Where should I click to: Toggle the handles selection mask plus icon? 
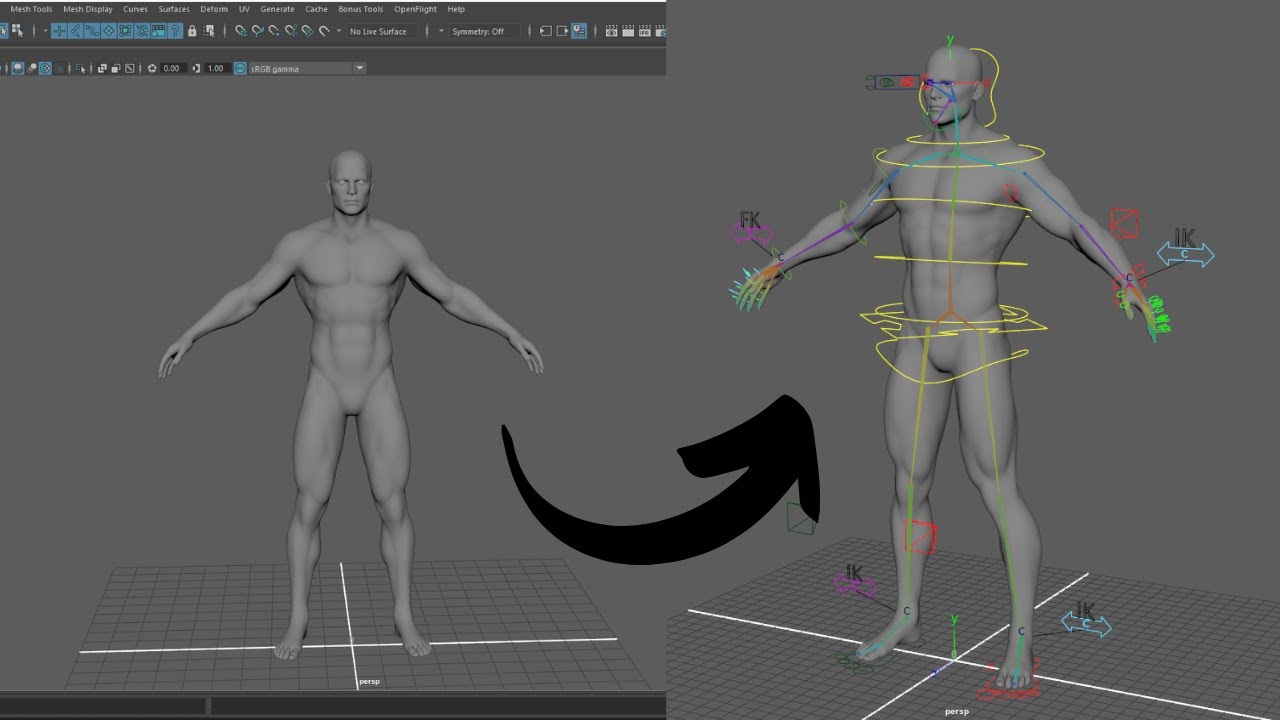click(59, 31)
